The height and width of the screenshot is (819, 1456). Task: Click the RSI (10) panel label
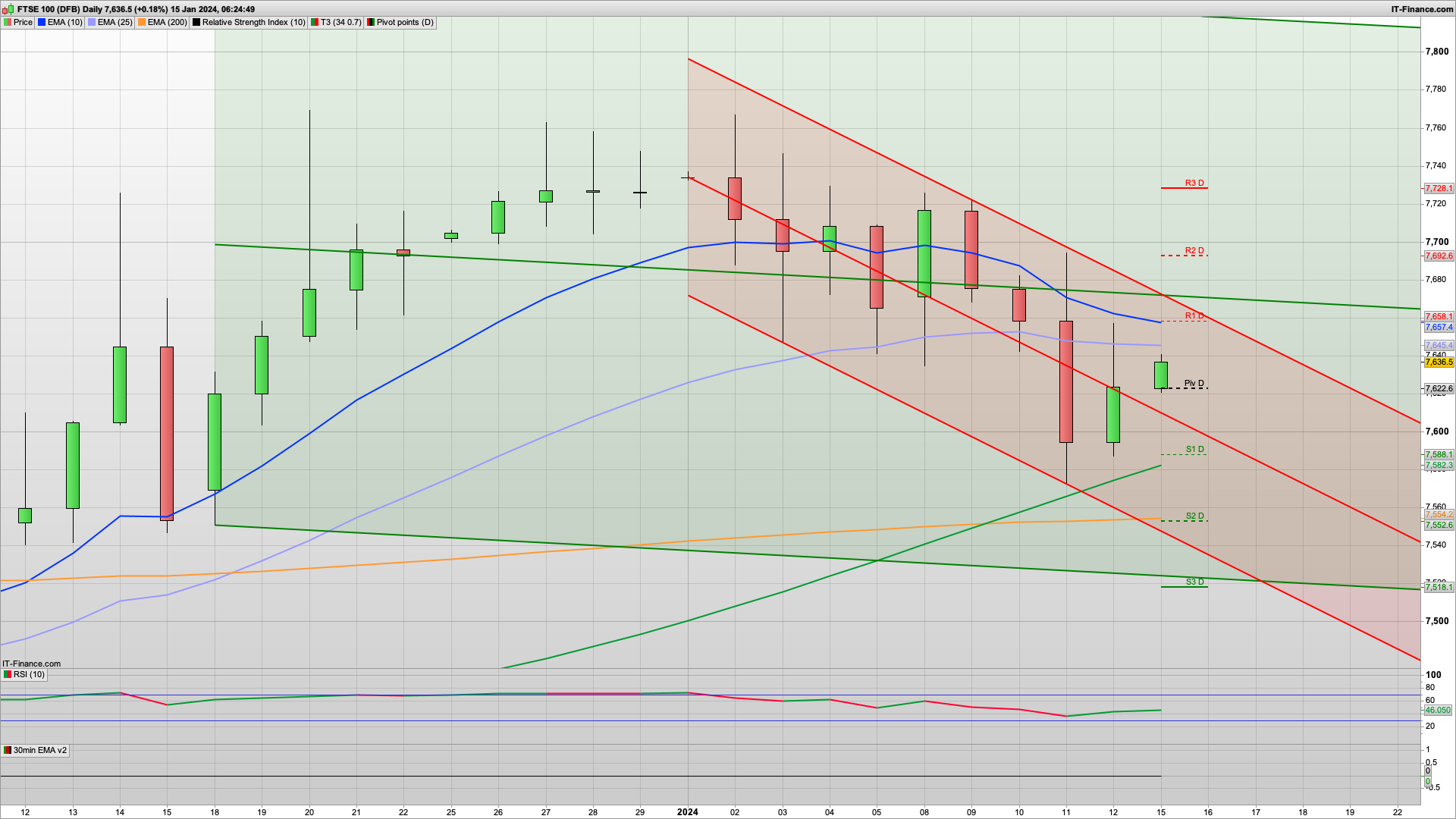pos(24,674)
